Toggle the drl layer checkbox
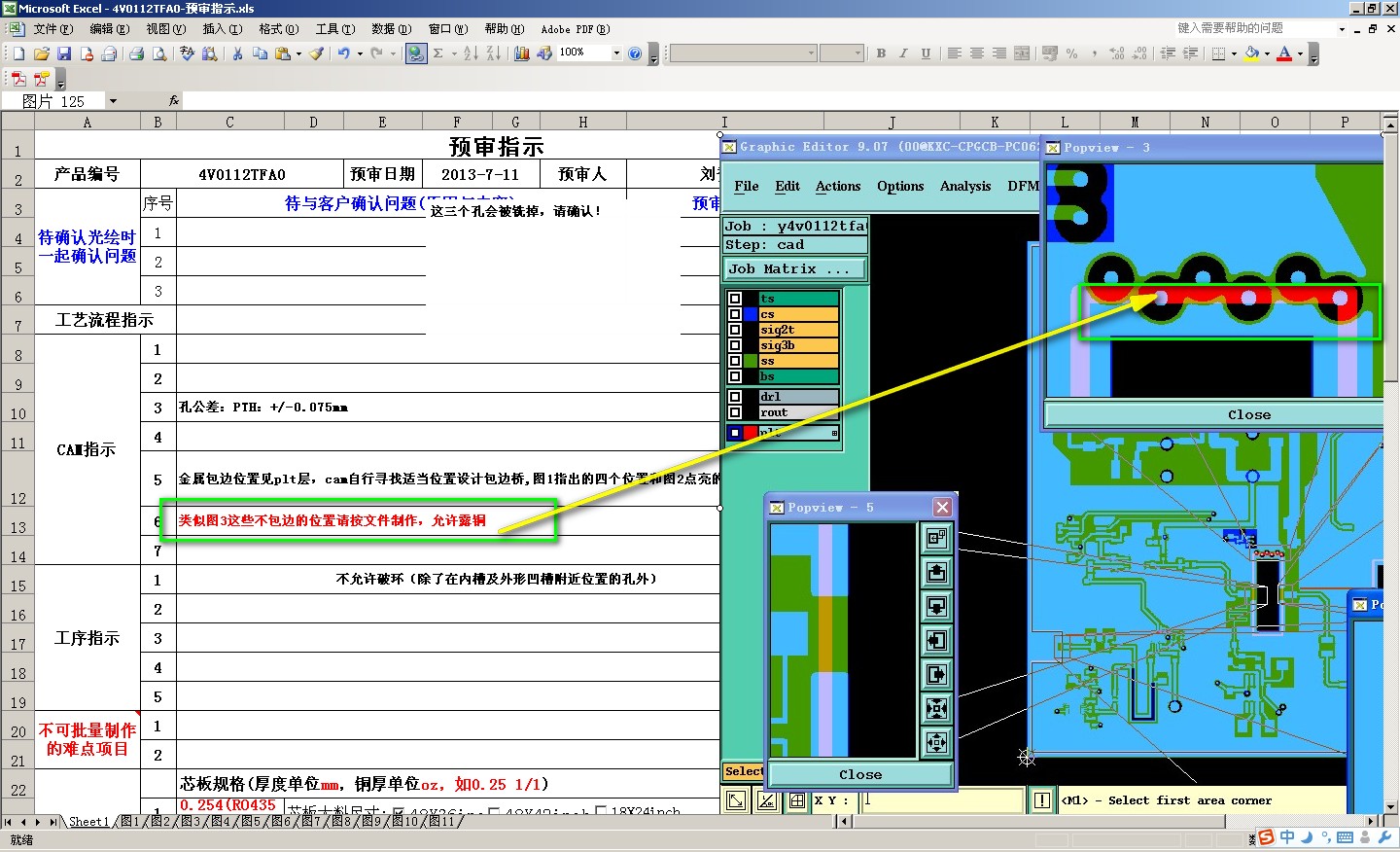The height and width of the screenshot is (852, 1400). coord(735,397)
